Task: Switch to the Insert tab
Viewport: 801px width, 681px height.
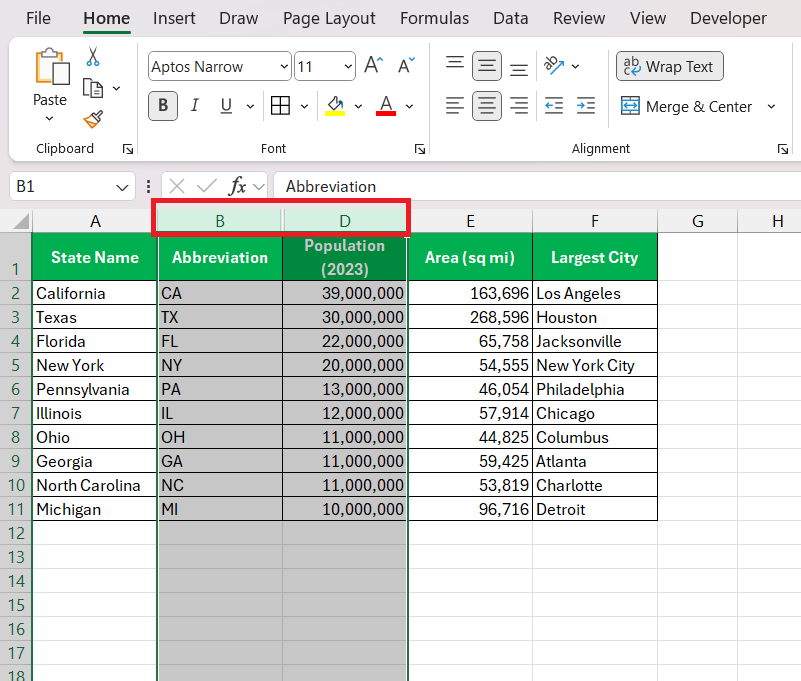Action: (x=174, y=18)
